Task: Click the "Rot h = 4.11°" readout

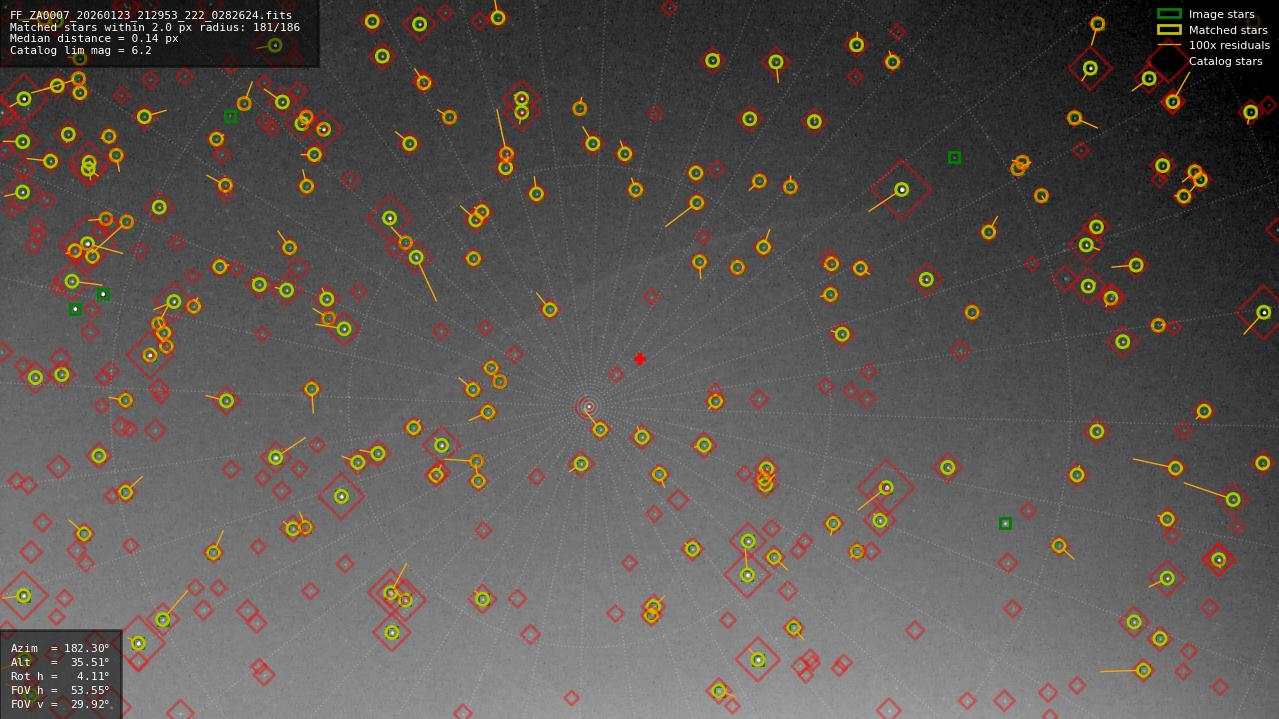Action: [60, 676]
